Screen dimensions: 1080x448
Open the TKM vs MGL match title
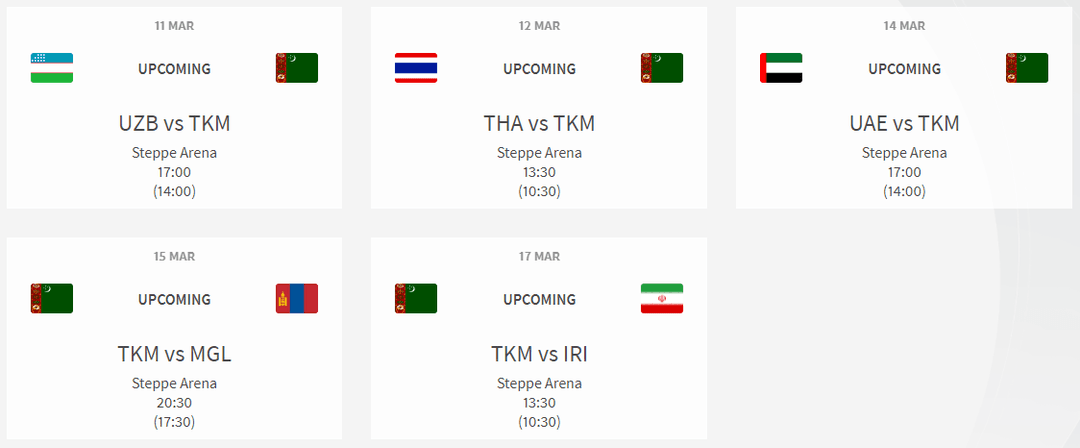[x=174, y=354]
